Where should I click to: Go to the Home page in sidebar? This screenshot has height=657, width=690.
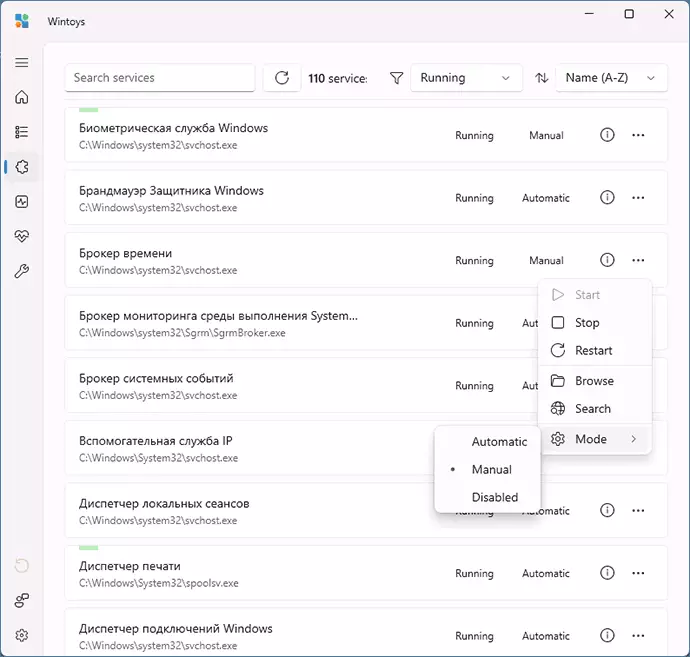pyautogui.click(x=22, y=97)
